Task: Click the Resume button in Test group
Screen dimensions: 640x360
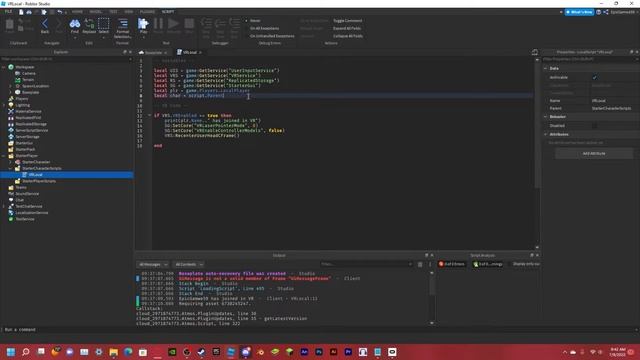Action: point(173,26)
